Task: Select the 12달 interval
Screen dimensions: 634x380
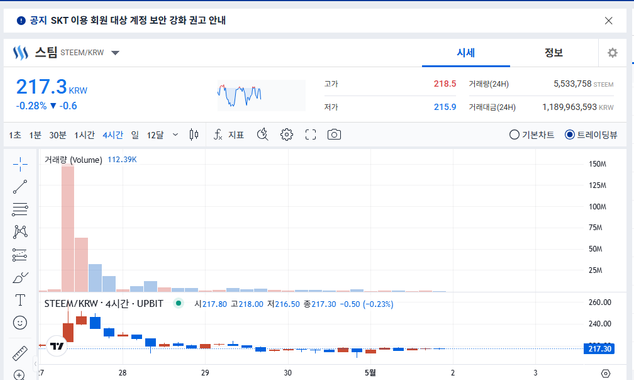Action: (155, 135)
